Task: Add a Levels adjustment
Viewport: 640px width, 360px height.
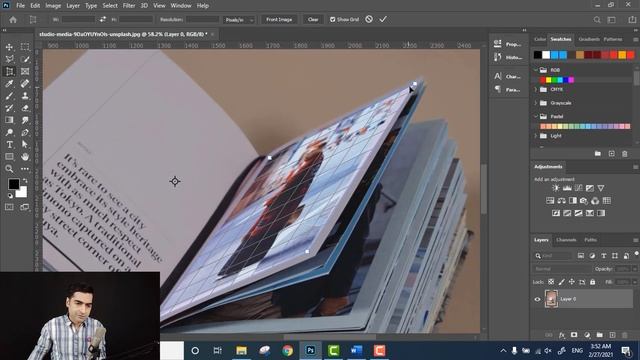Action: point(567,188)
